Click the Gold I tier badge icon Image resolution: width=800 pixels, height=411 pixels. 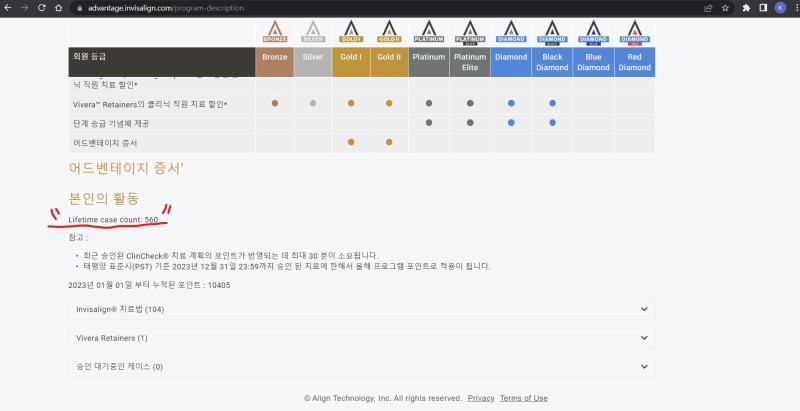point(351,32)
